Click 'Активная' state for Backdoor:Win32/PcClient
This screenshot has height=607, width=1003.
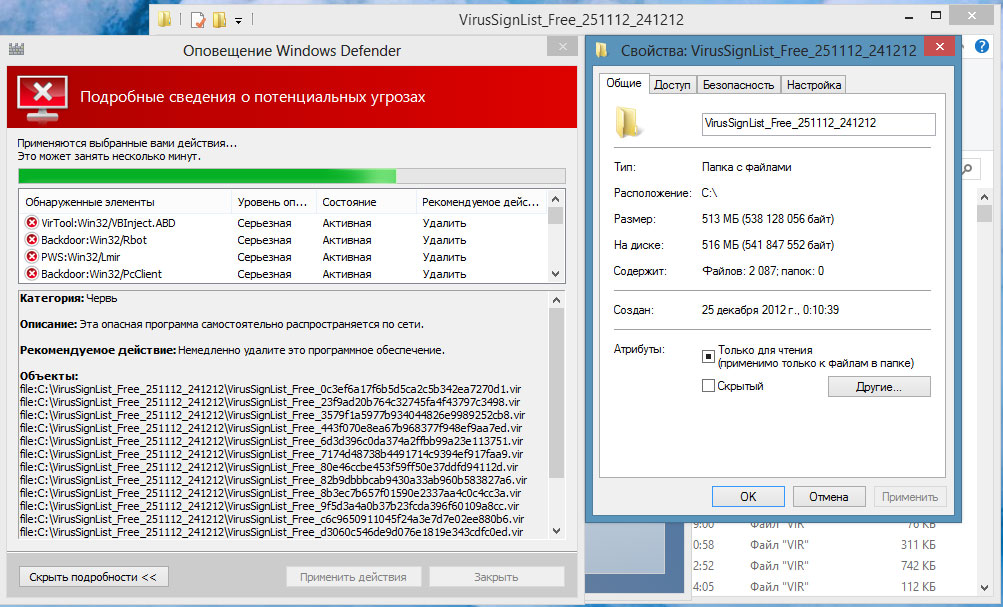point(347,274)
